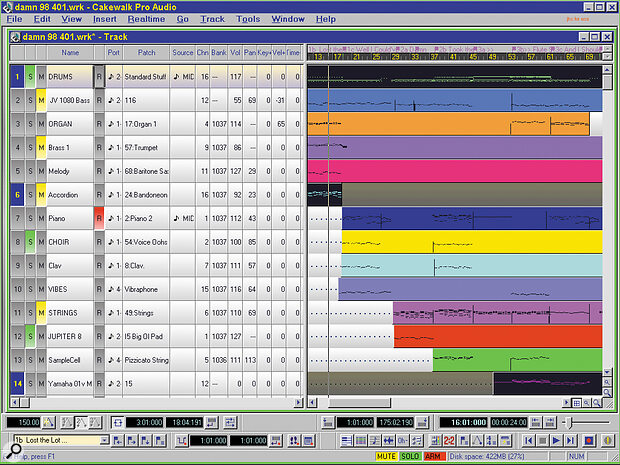Go to next marker icon
620x465 pixels.
coord(132,440)
